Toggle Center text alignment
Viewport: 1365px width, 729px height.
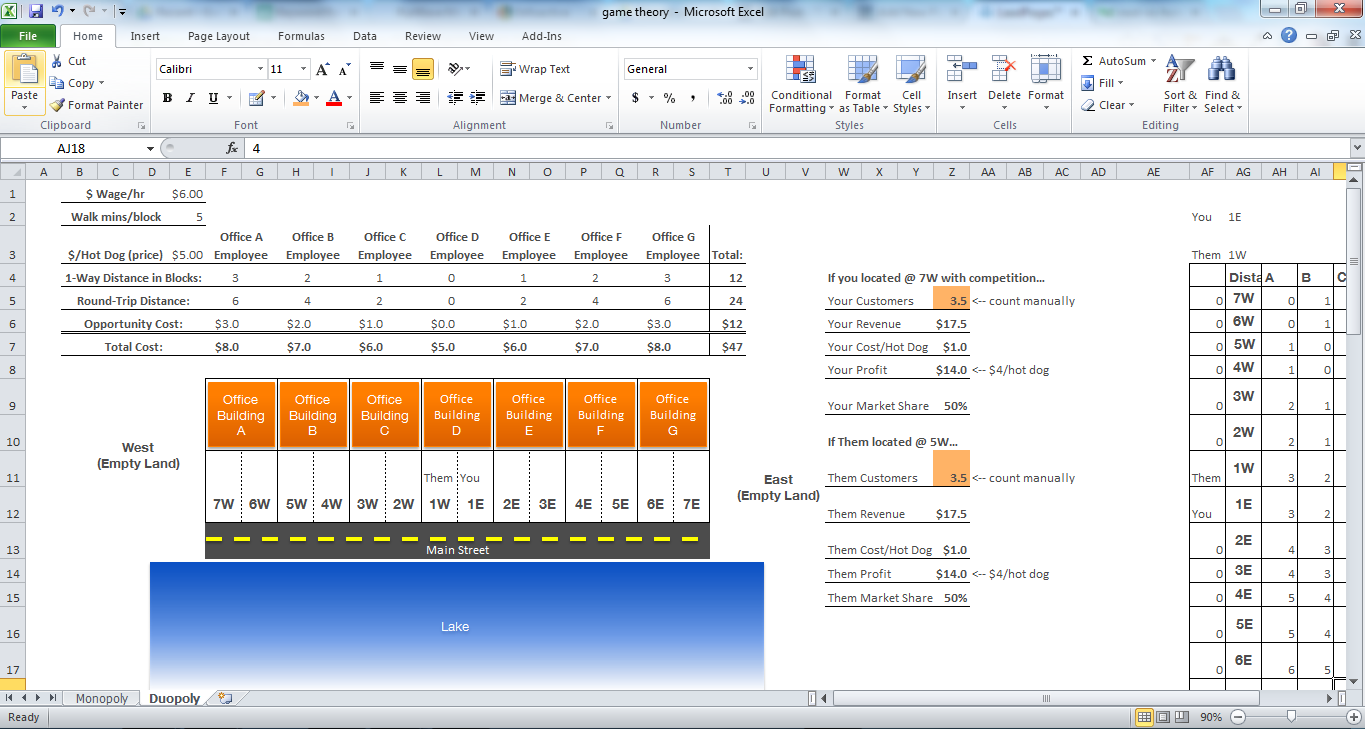[x=400, y=98]
